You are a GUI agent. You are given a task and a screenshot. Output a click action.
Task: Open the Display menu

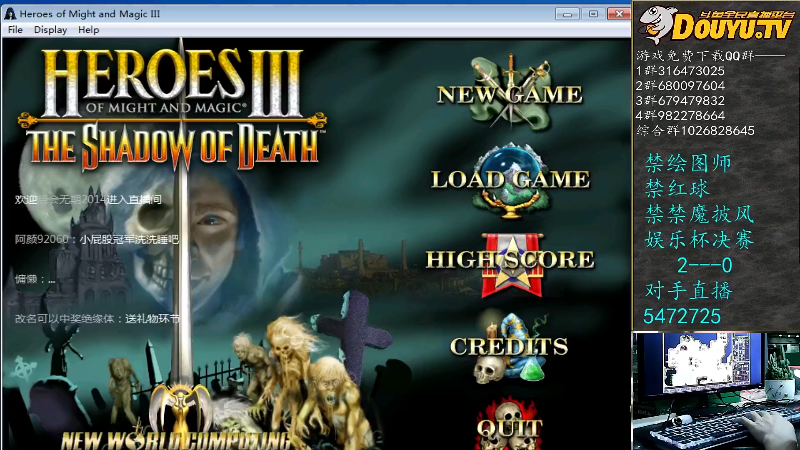tap(51, 30)
